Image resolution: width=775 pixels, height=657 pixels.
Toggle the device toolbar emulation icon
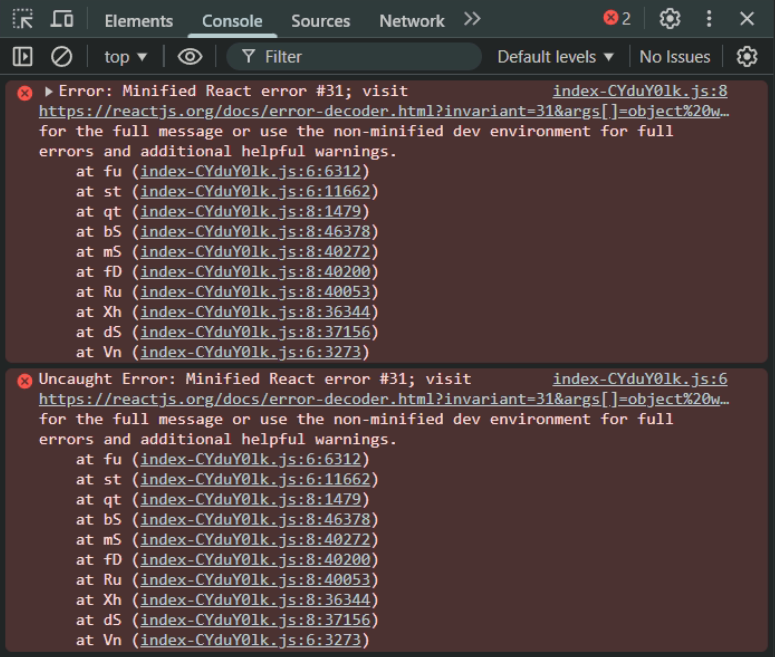tap(62, 19)
